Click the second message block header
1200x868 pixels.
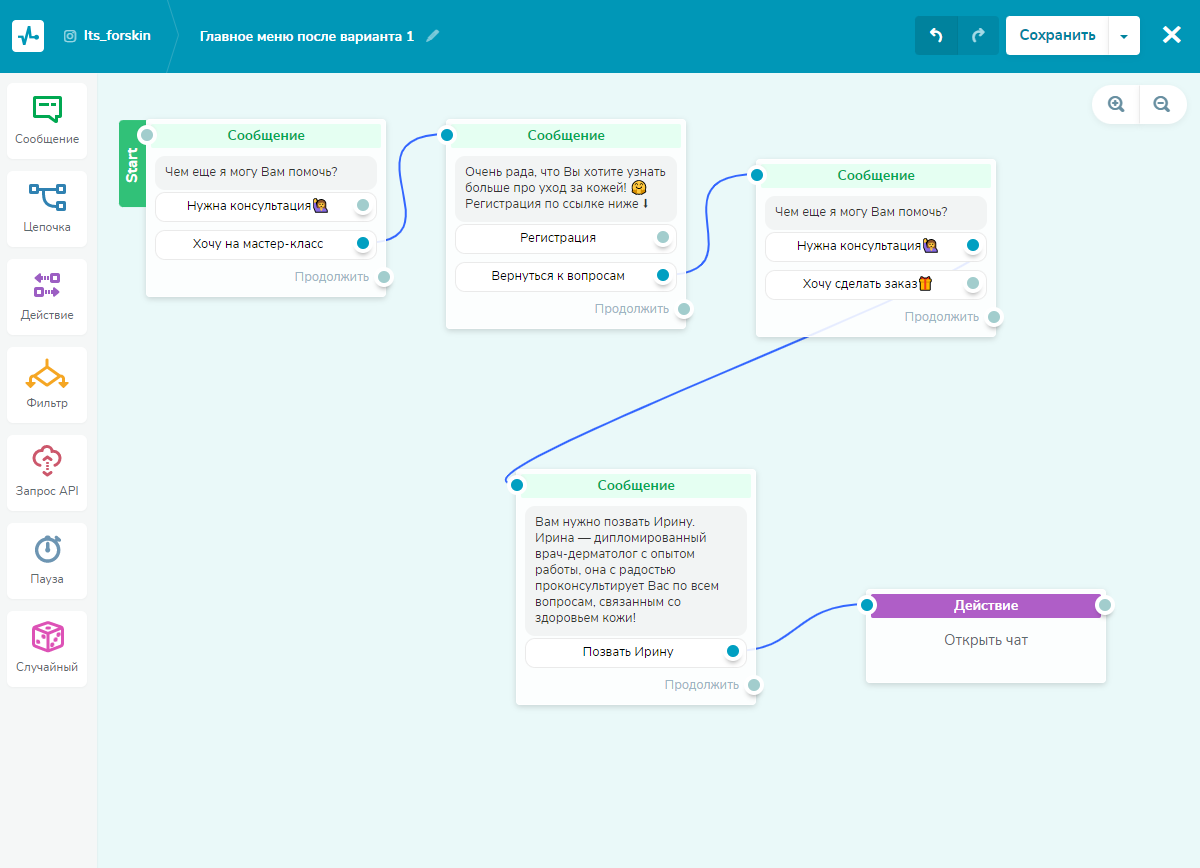(x=566, y=135)
